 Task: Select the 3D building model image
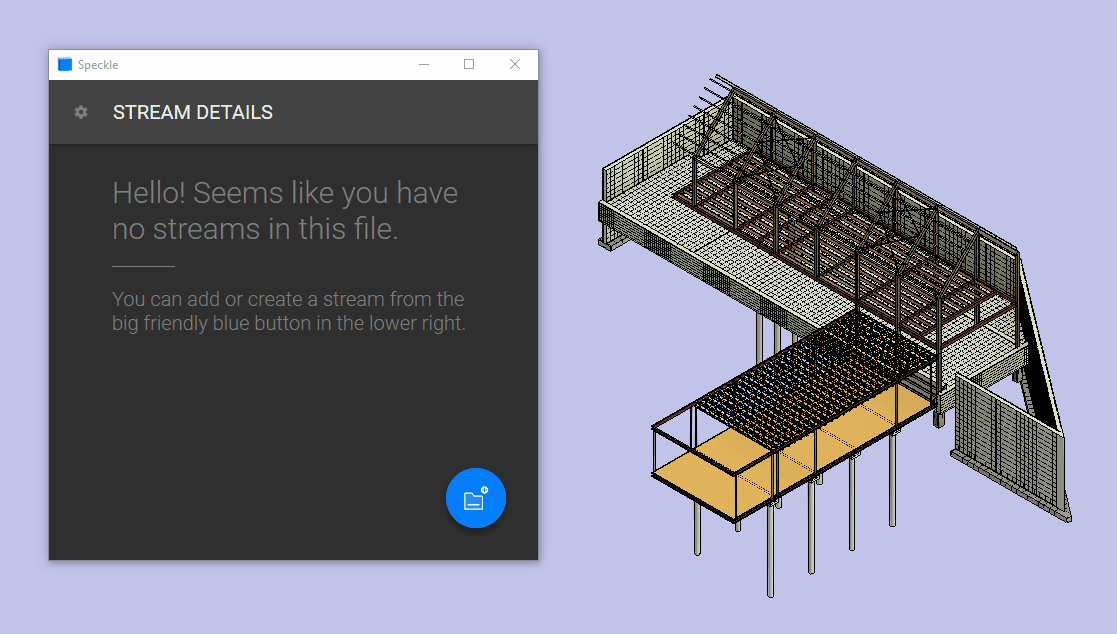point(834,335)
